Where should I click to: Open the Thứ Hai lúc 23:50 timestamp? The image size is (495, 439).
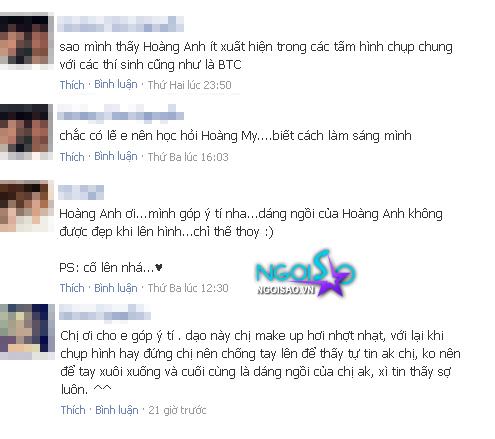click(189, 85)
